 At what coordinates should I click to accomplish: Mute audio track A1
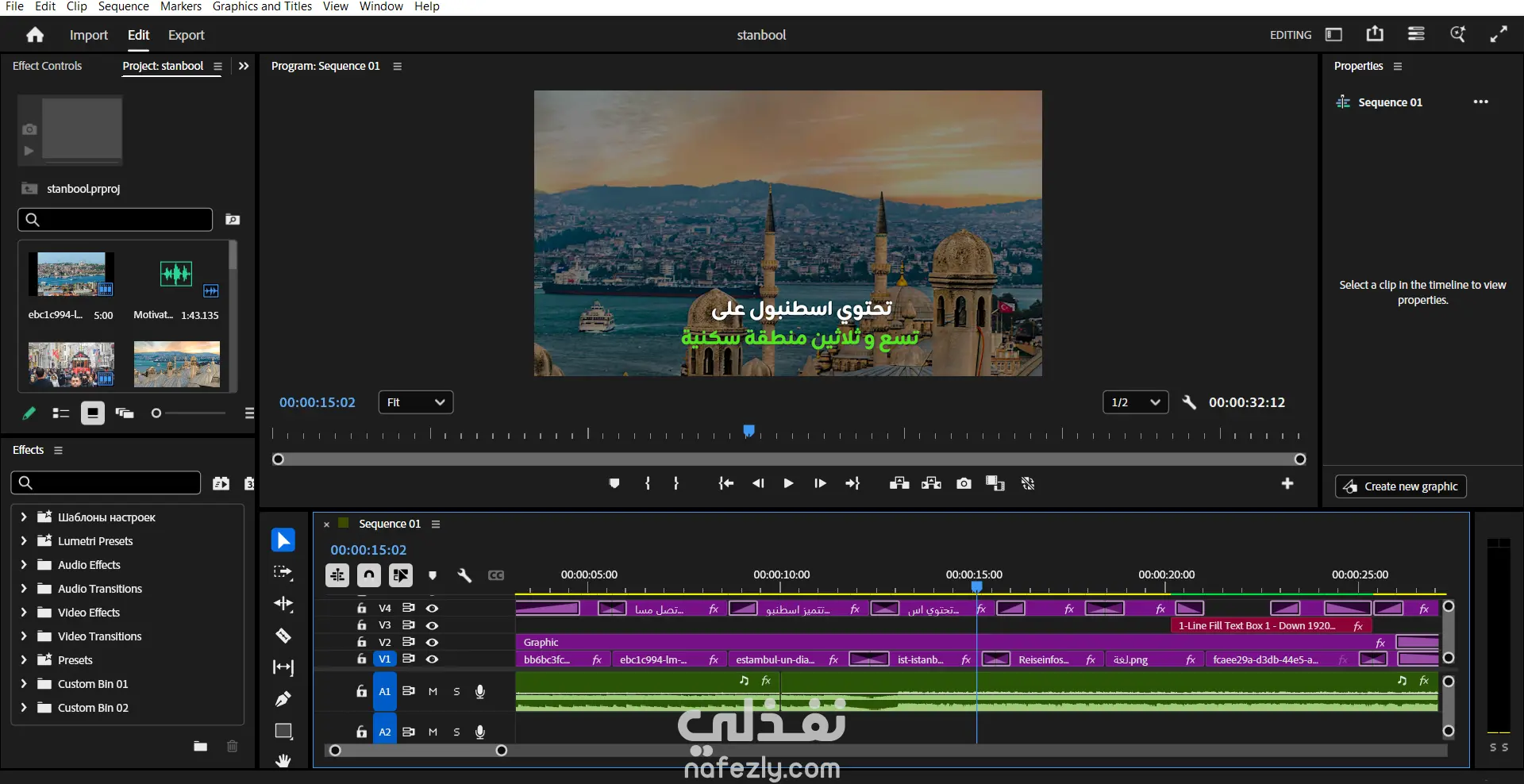coord(433,691)
